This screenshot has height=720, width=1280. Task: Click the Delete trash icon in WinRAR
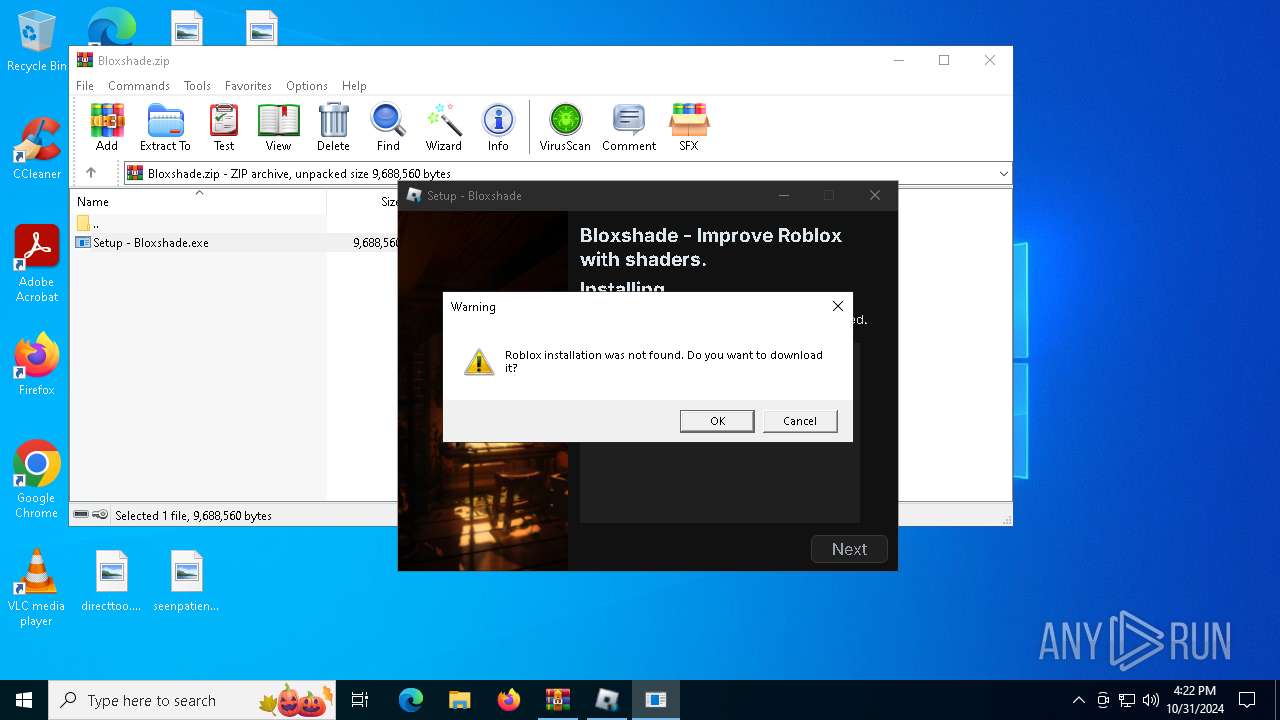tap(333, 127)
